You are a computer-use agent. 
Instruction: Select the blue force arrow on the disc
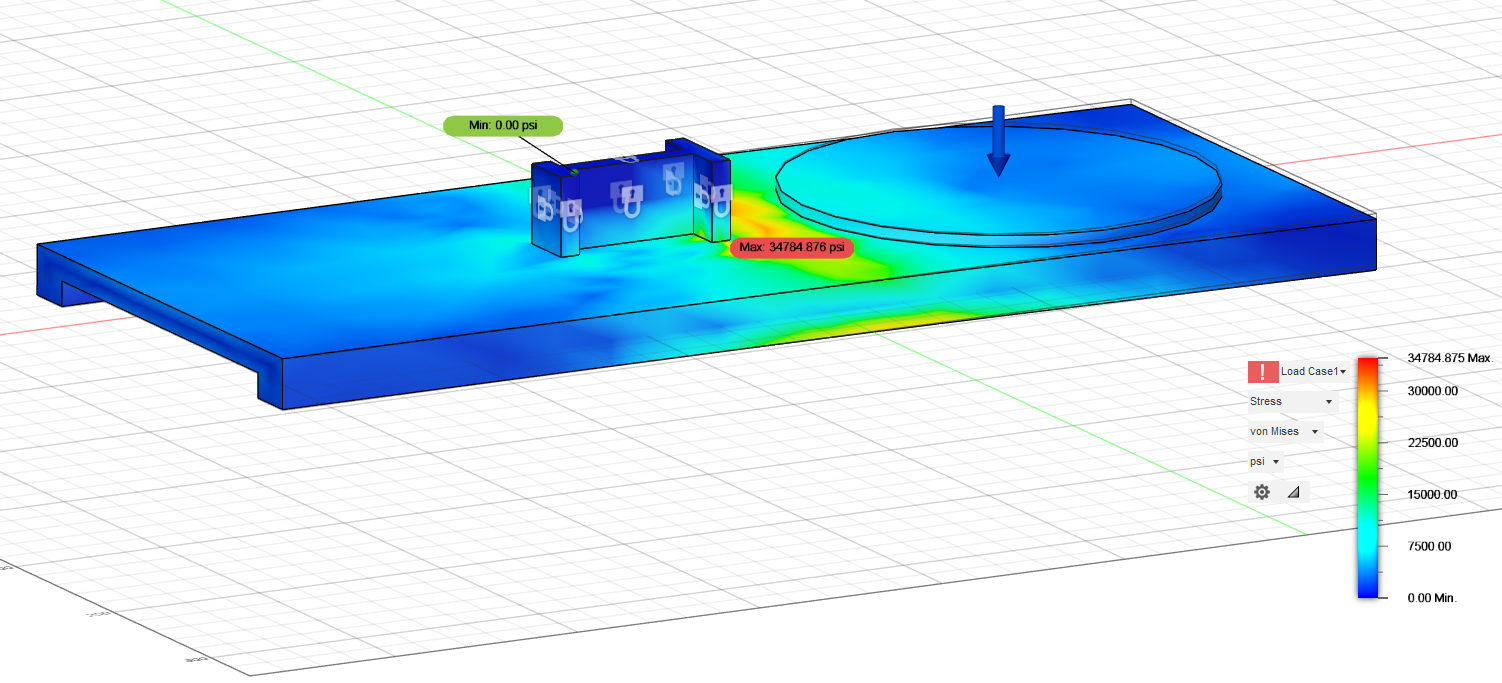(x=997, y=140)
